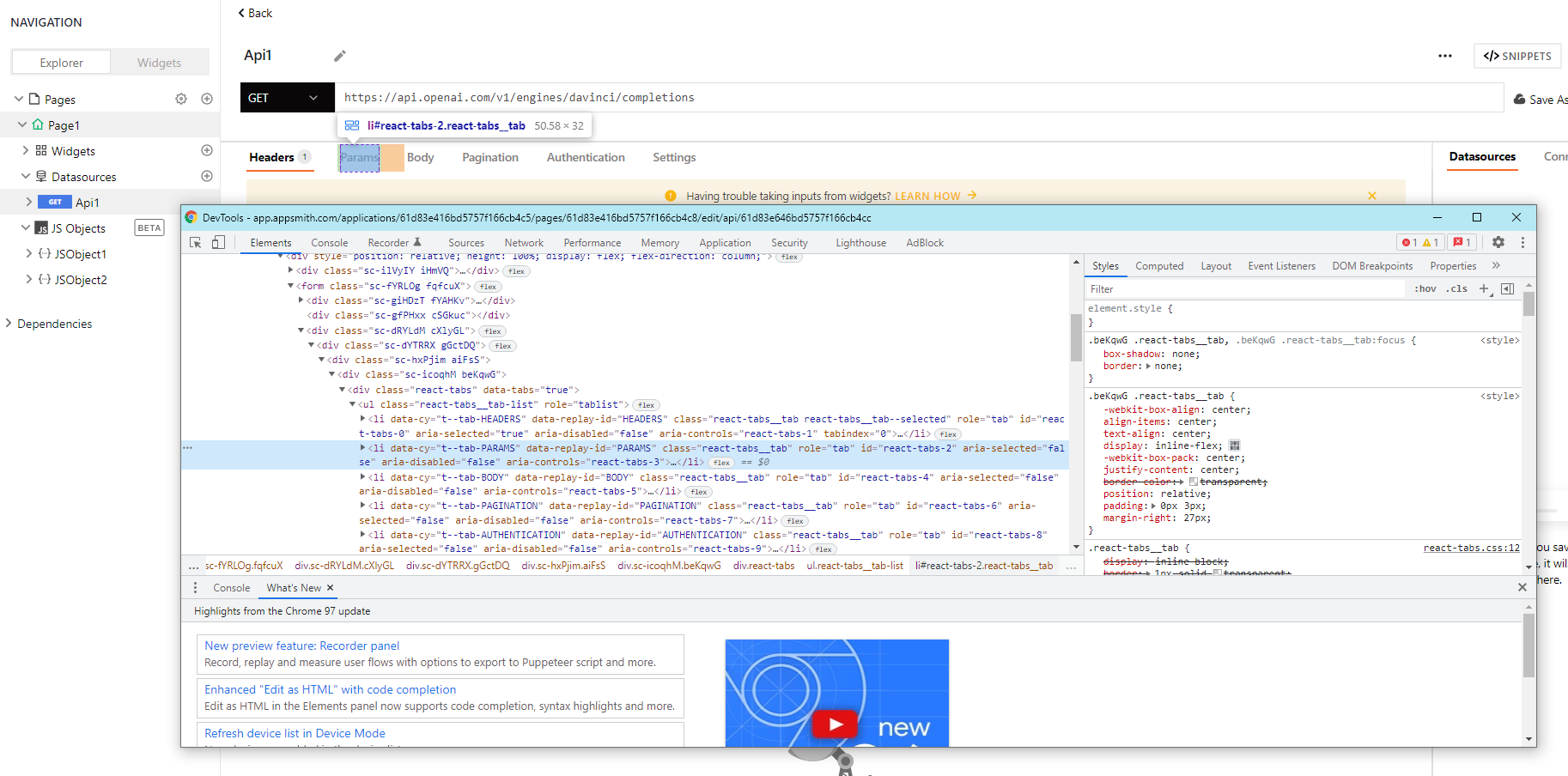Image resolution: width=1568 pixels, height=776 pixels.
Task: Toggle the flex badge on the sc-dYTRRX div node
Action: coord(503,346)
